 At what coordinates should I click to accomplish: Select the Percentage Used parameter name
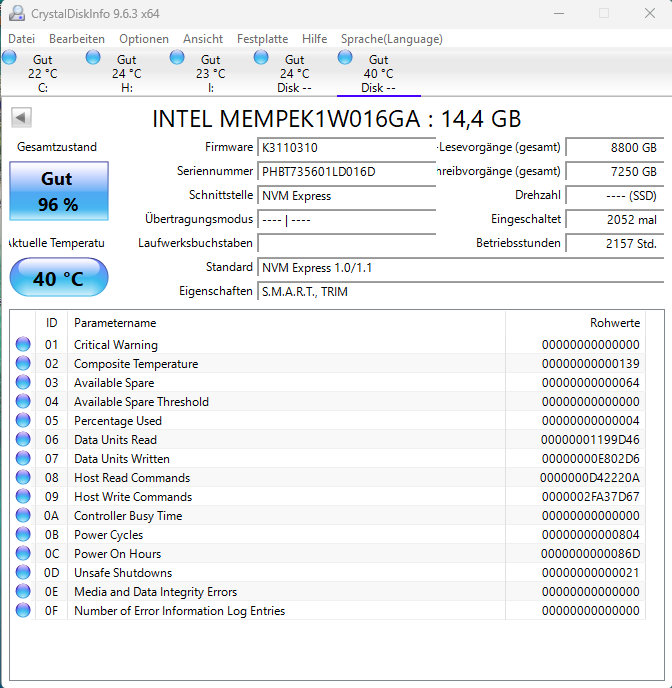click(118, 421)
